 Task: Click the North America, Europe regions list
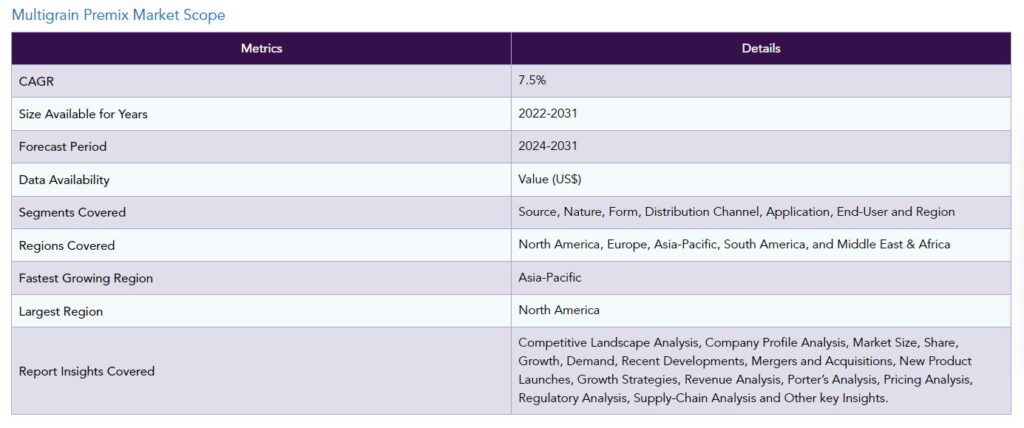[x=734, y=244]
